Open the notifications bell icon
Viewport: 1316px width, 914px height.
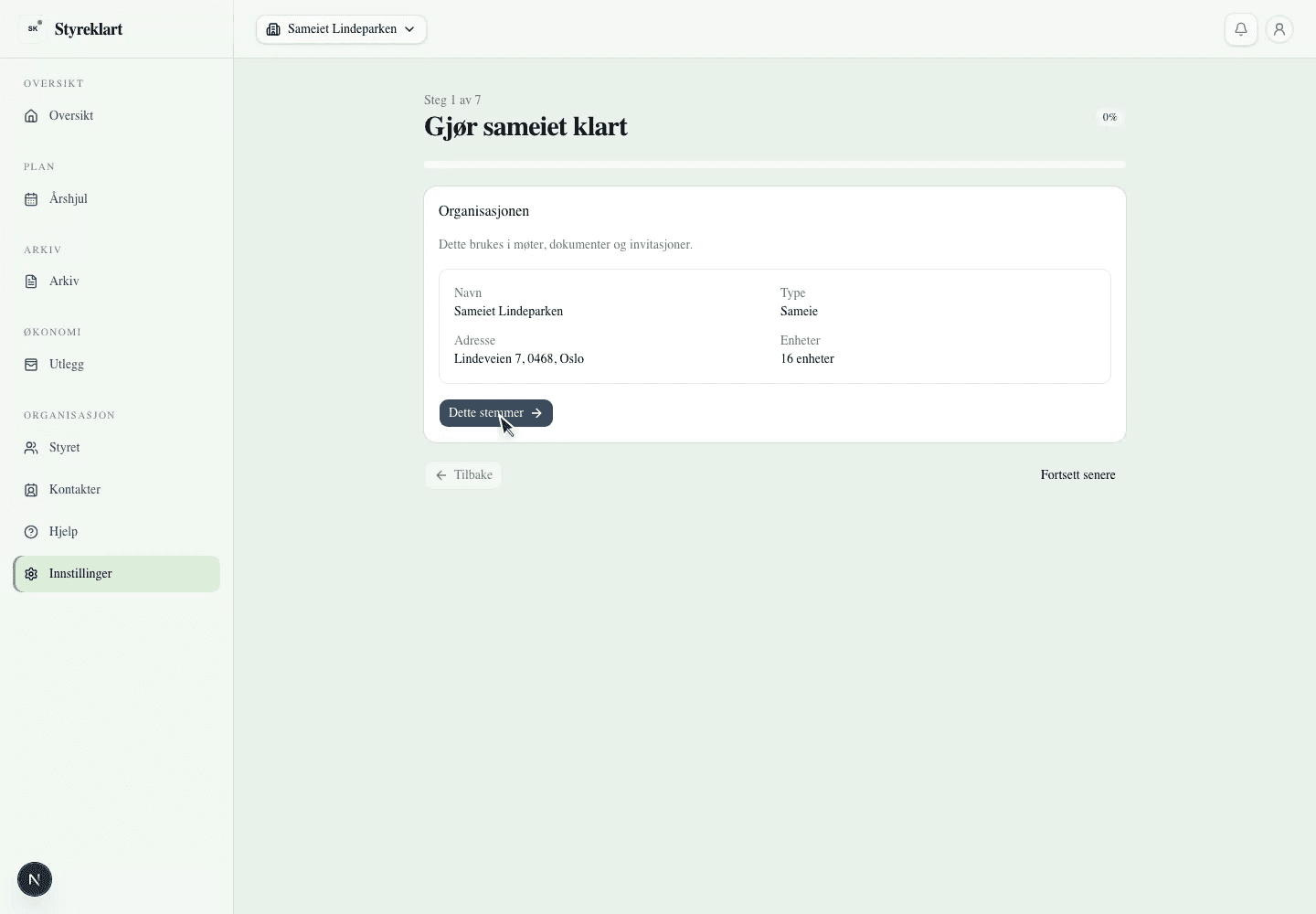coord(1241,29)
